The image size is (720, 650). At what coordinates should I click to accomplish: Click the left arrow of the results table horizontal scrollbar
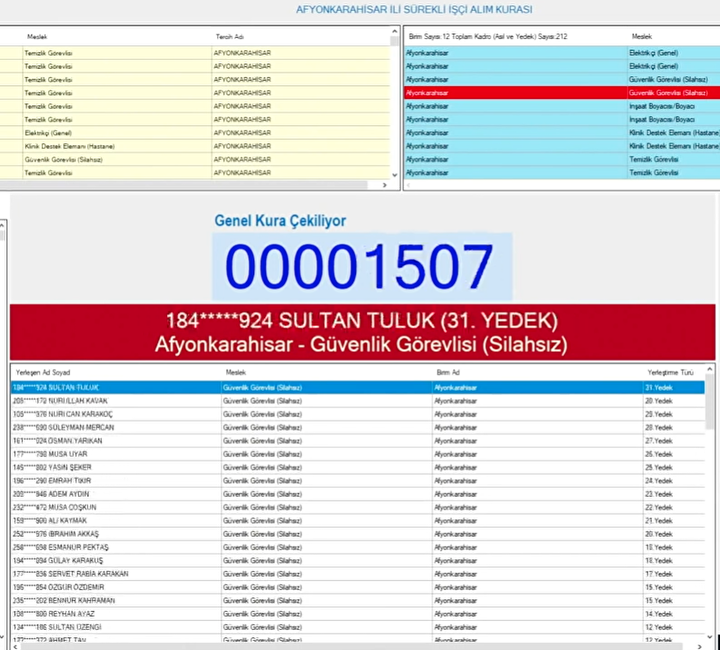pos(16,646)
